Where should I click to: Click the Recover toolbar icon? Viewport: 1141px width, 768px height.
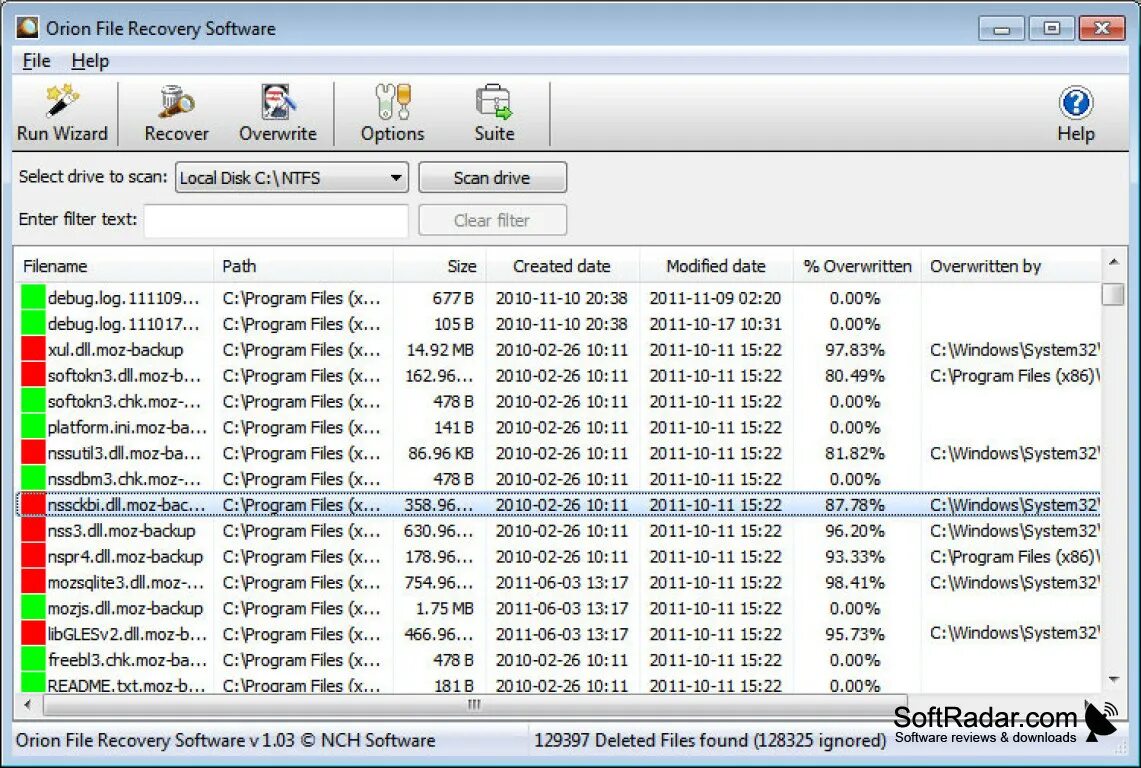point(176,113)
